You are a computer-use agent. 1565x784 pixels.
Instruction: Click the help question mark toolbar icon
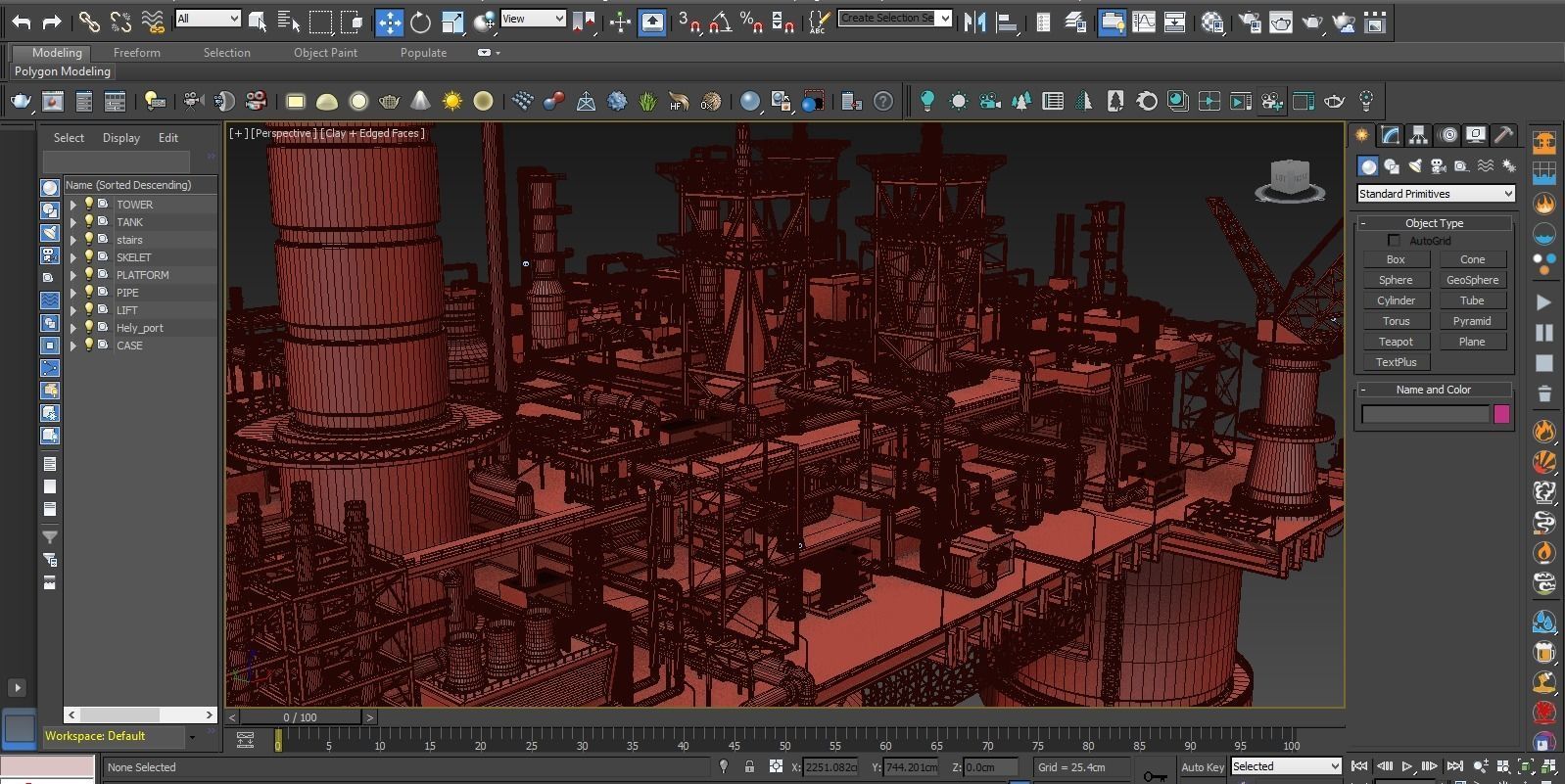(883, 101)
